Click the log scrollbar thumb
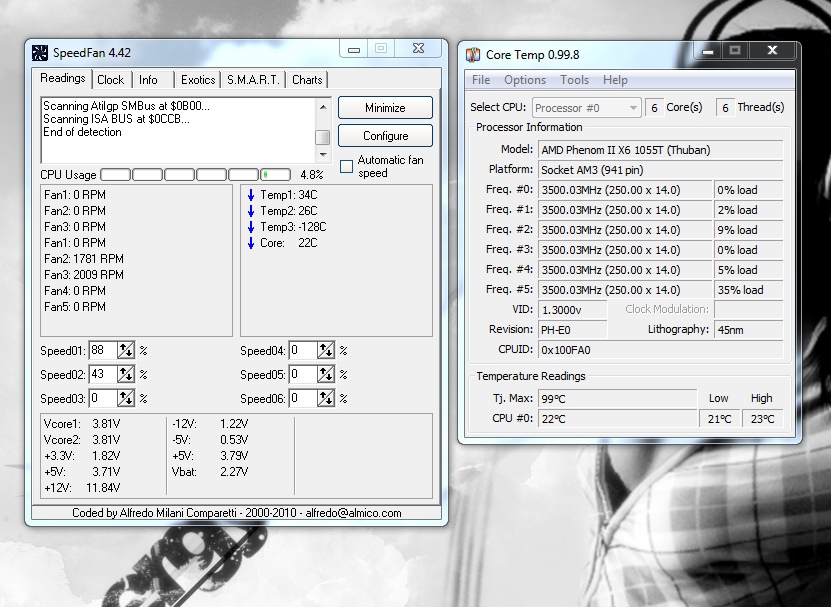 coord(323,137)
